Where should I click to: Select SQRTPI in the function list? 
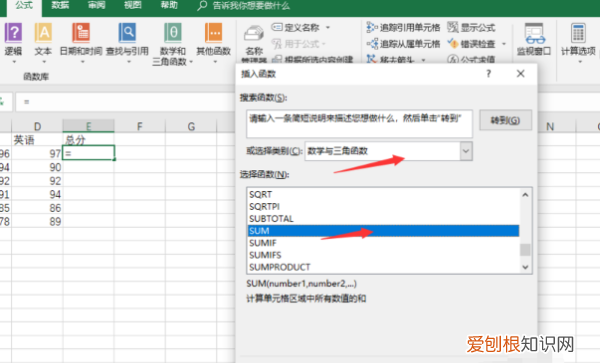383,207
